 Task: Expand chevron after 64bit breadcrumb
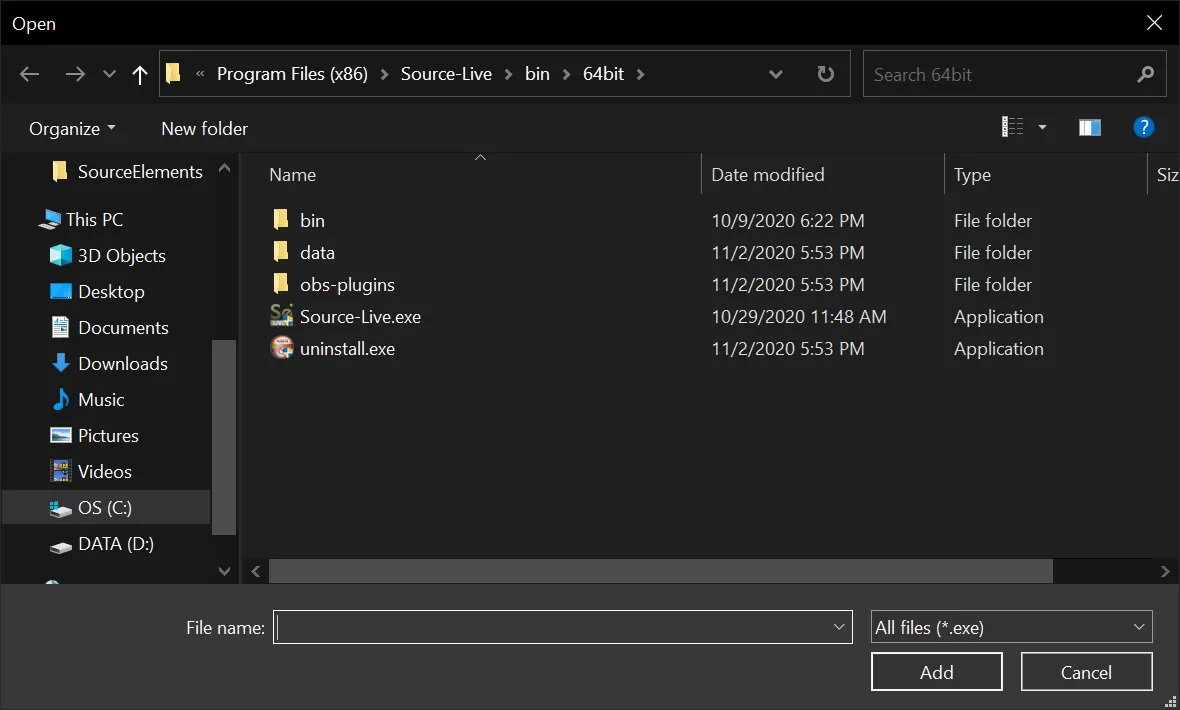coord(641,75)
